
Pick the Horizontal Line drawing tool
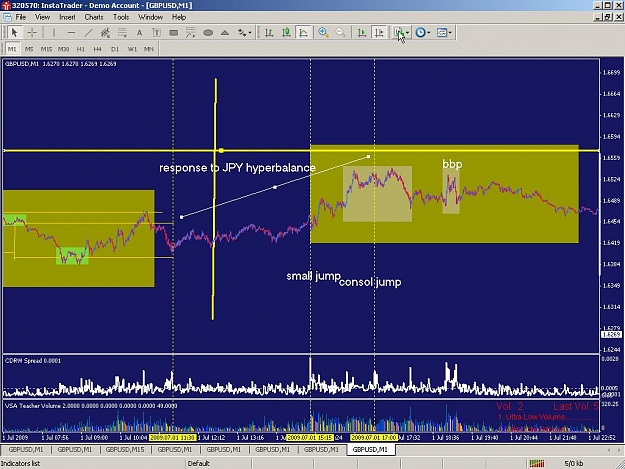[71, 33]
